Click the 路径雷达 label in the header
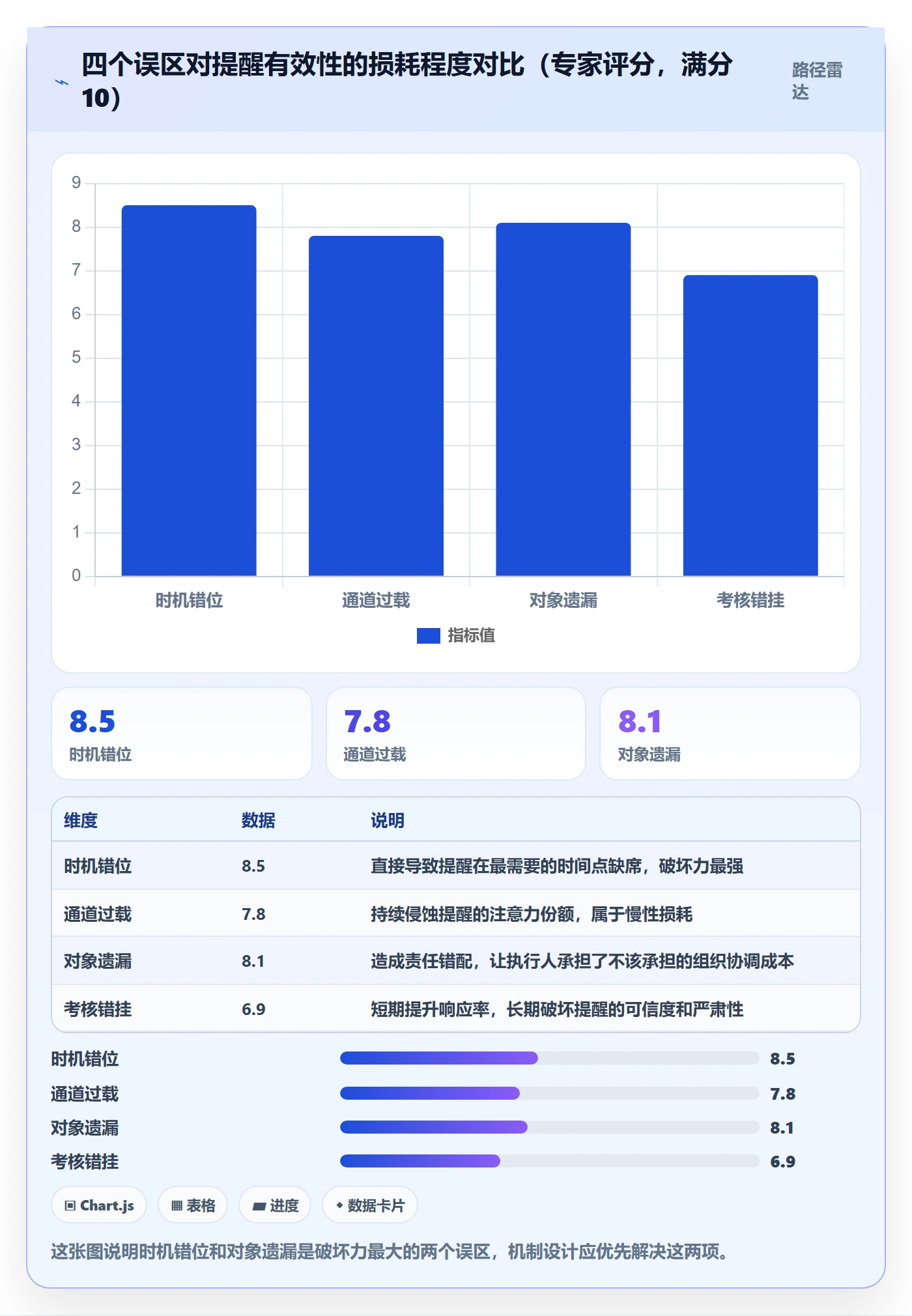The width and height of the screenshot is (912, 1316). (817, 81)
